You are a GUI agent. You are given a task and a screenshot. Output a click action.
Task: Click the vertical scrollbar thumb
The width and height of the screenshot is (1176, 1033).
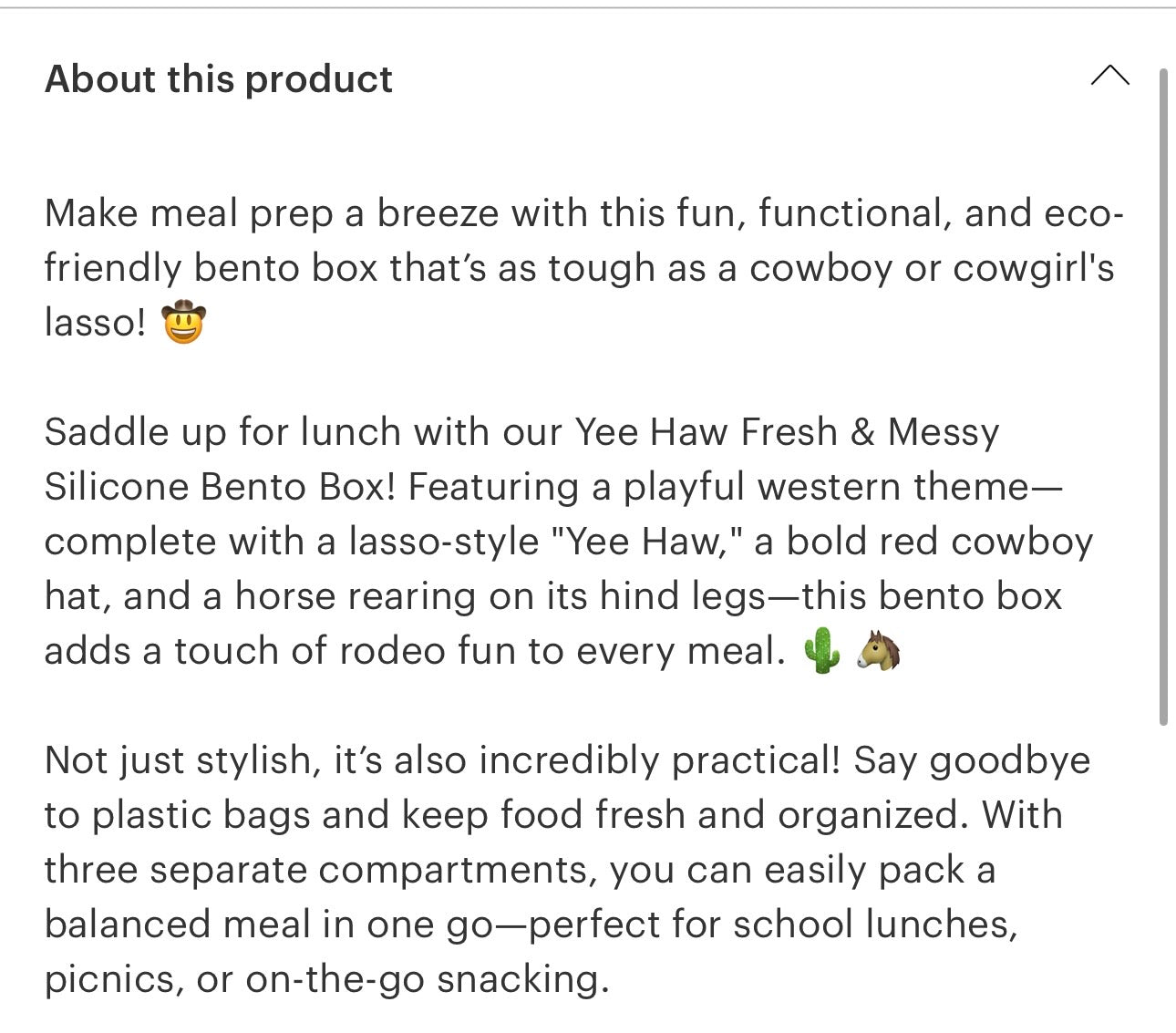(x=1163, y=397)
